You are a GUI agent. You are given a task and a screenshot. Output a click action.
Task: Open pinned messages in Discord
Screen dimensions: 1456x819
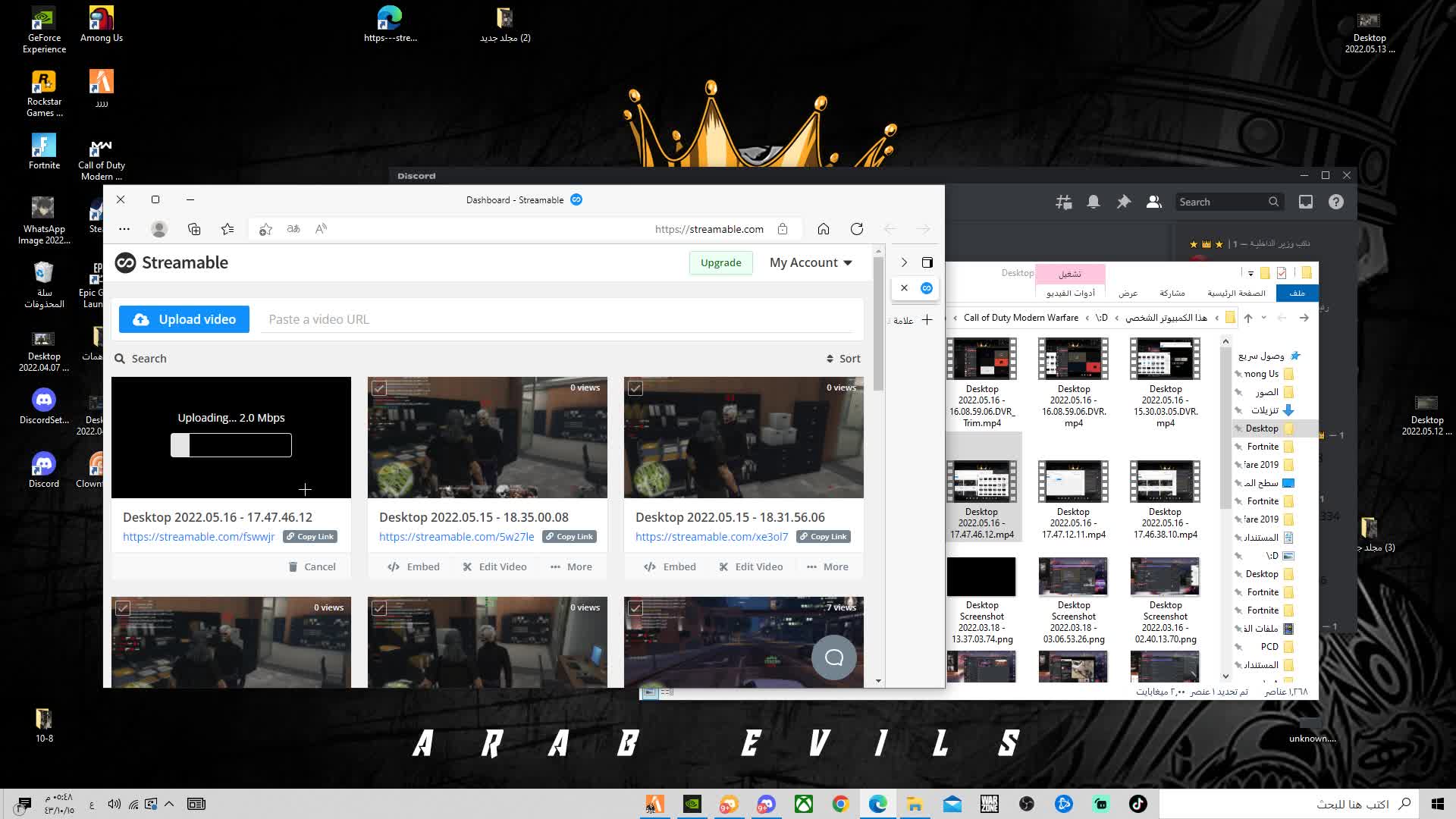1124,202
